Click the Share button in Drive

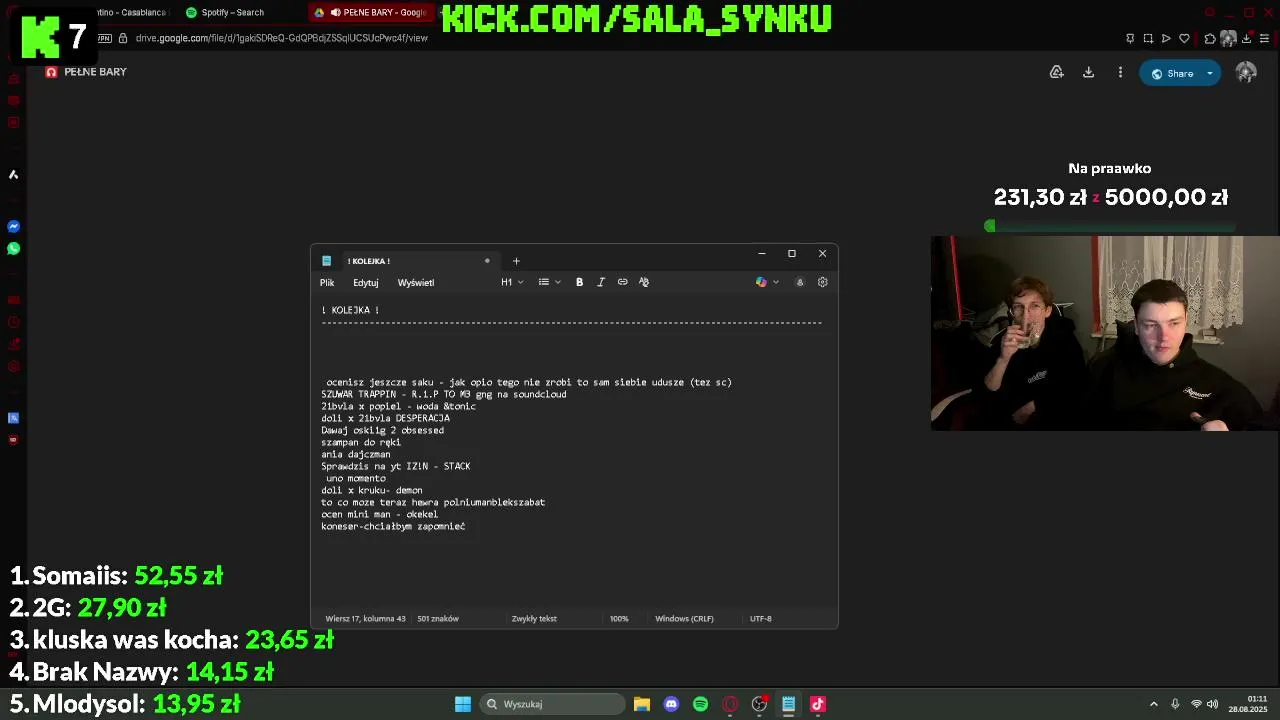1171,73
